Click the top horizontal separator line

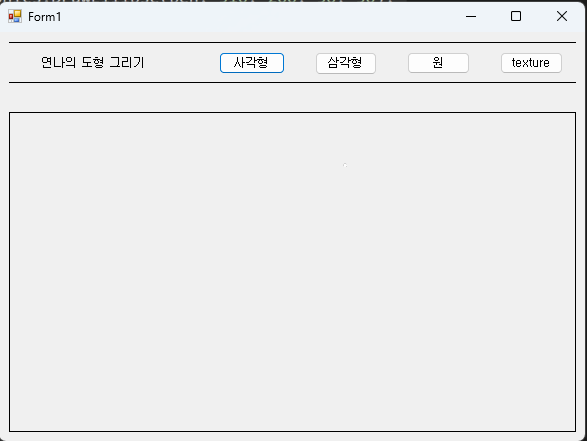pyautogui.click(x=292, y=42)
